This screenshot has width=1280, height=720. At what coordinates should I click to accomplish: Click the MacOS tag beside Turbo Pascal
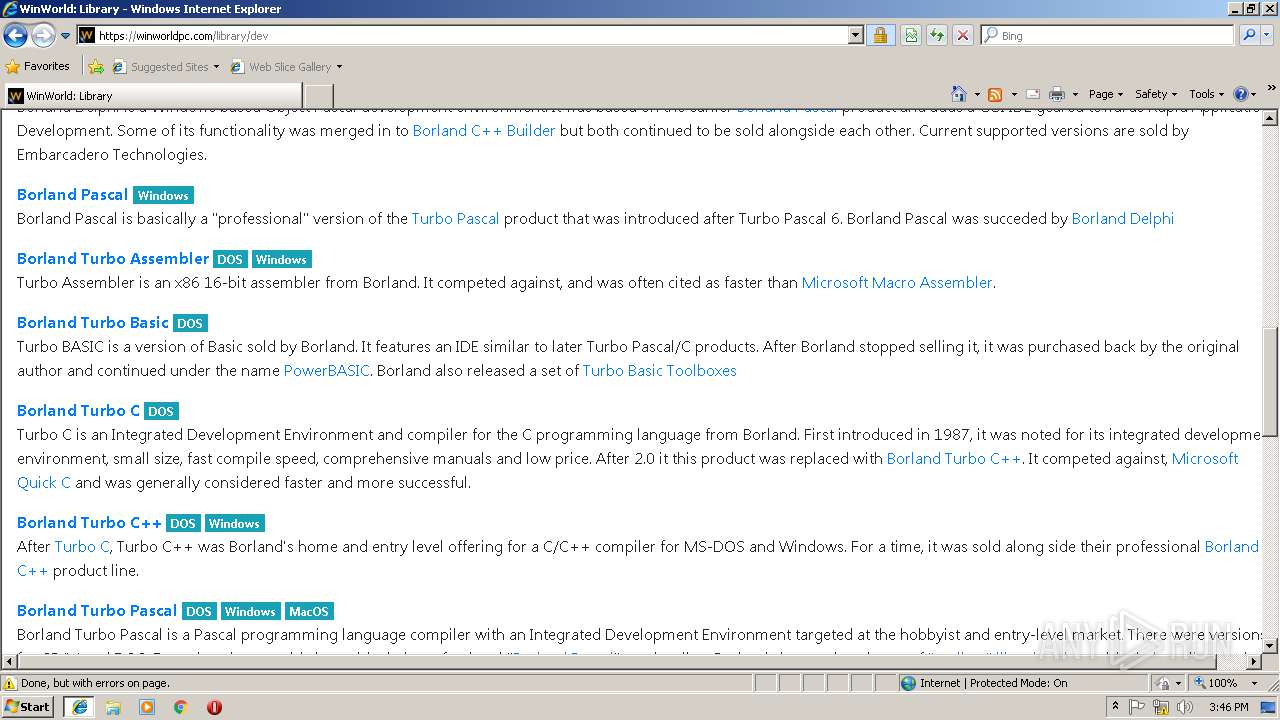(309, 611)
